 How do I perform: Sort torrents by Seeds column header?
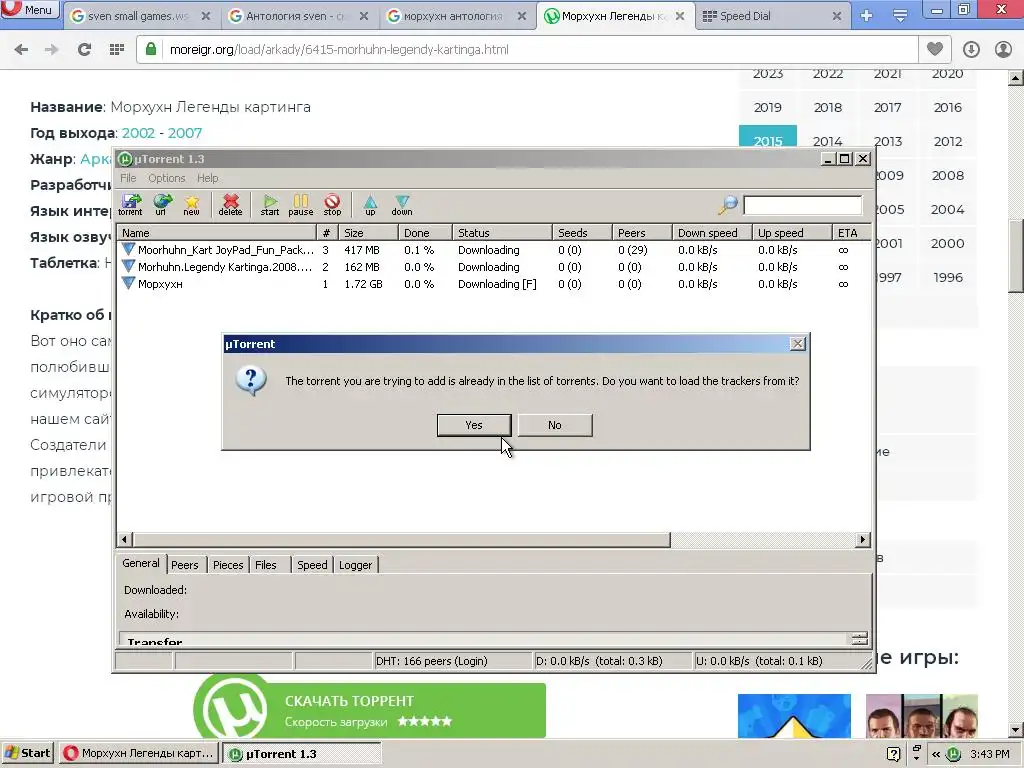[x=582, y=233]
